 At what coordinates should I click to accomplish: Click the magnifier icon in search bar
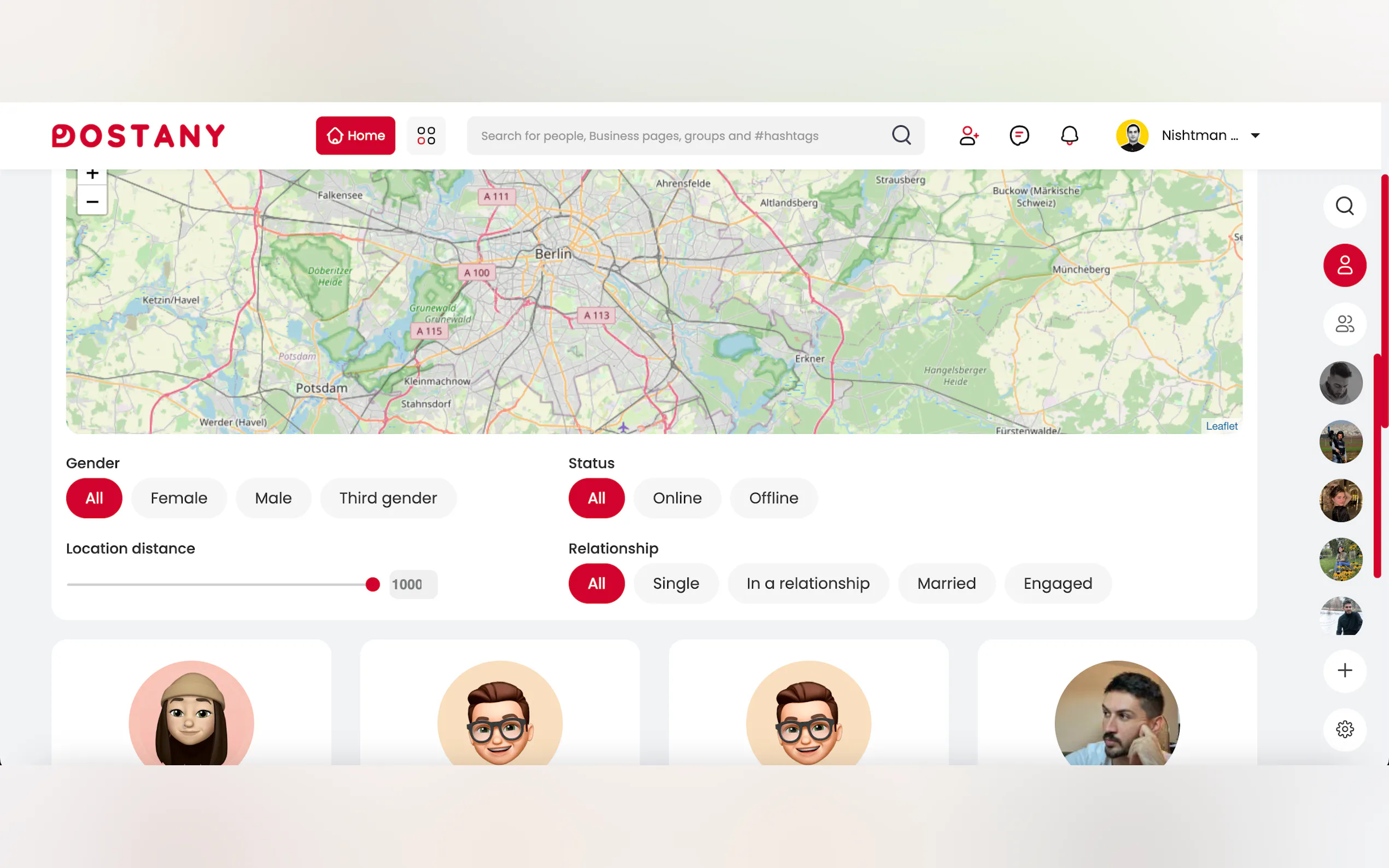pyautogui.click(x=901, y=136)
